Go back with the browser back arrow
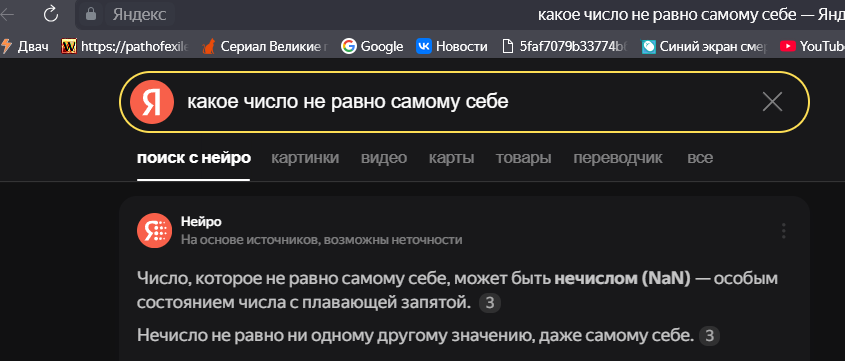 point(8,14)
